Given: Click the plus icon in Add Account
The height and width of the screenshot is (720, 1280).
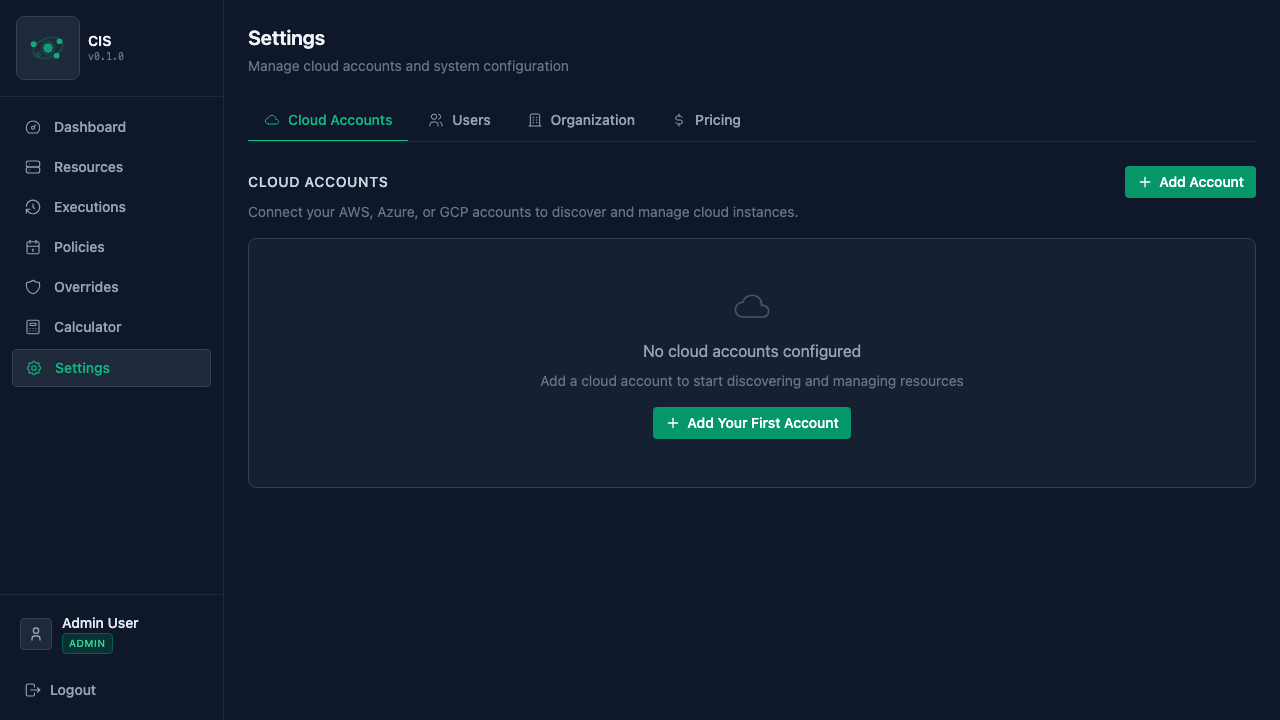Looking at the screenshot, I should (1145, 182).
